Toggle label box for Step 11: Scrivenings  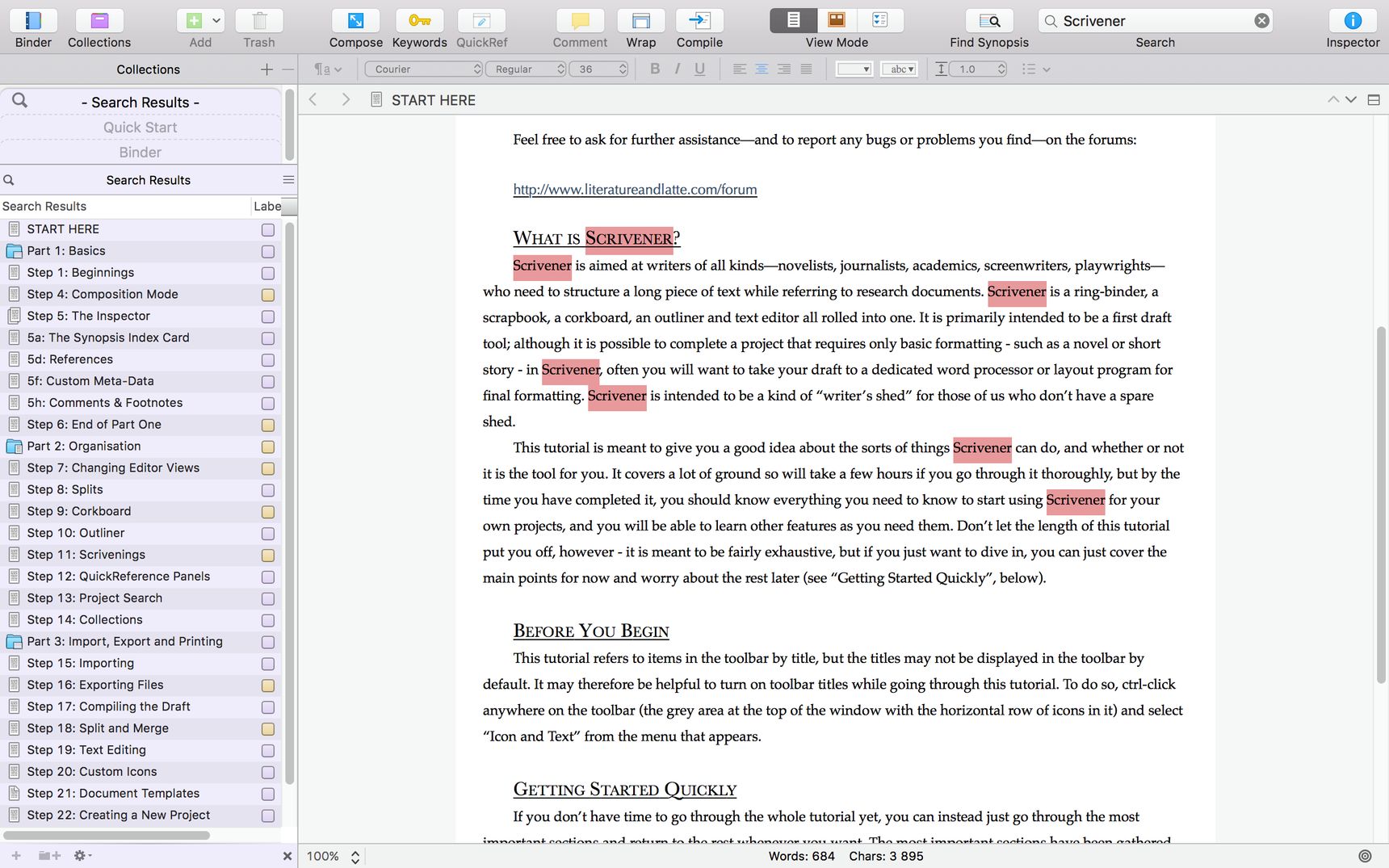coord(268,556)
